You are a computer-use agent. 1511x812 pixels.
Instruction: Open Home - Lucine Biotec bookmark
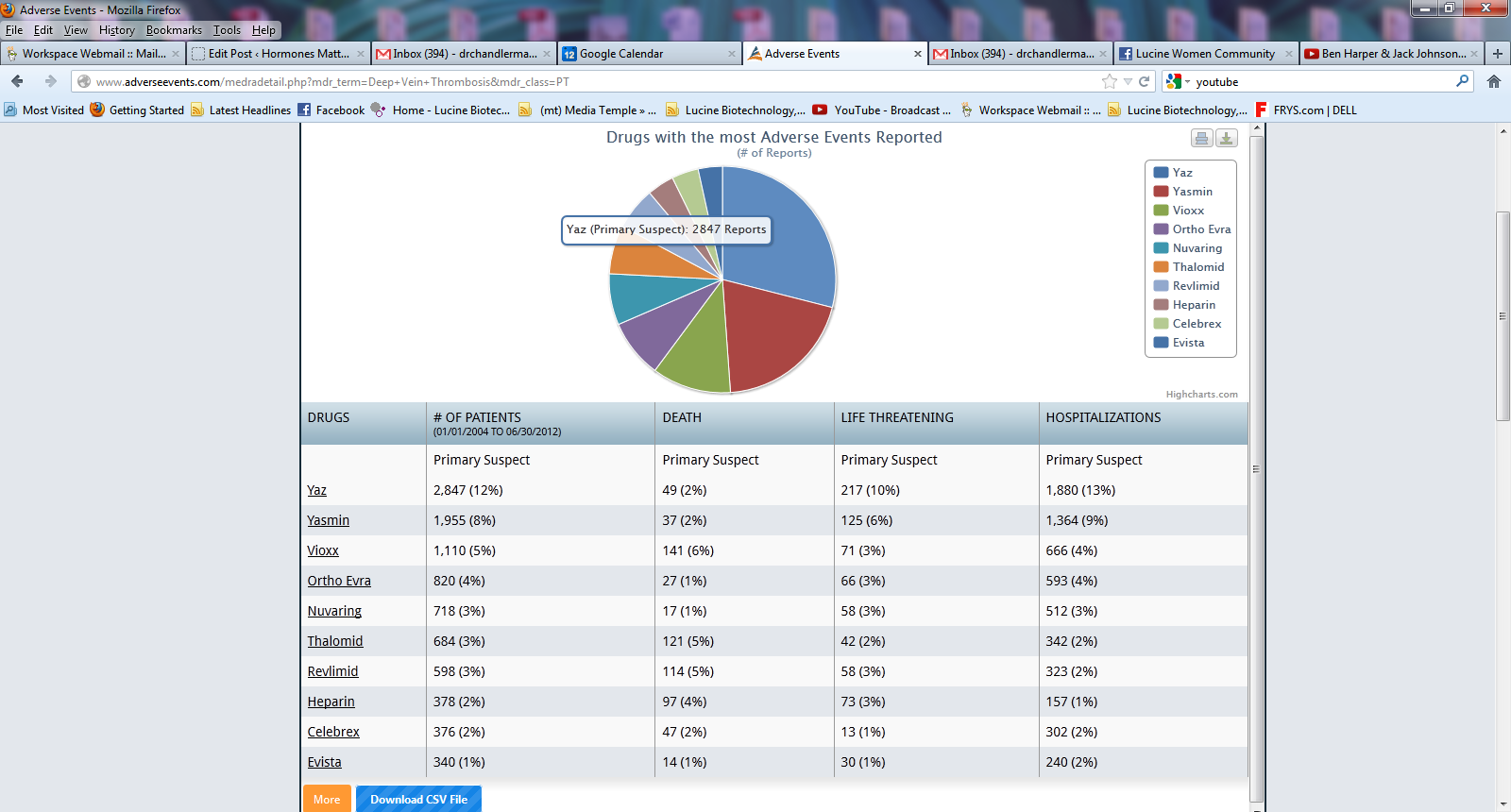441,110
